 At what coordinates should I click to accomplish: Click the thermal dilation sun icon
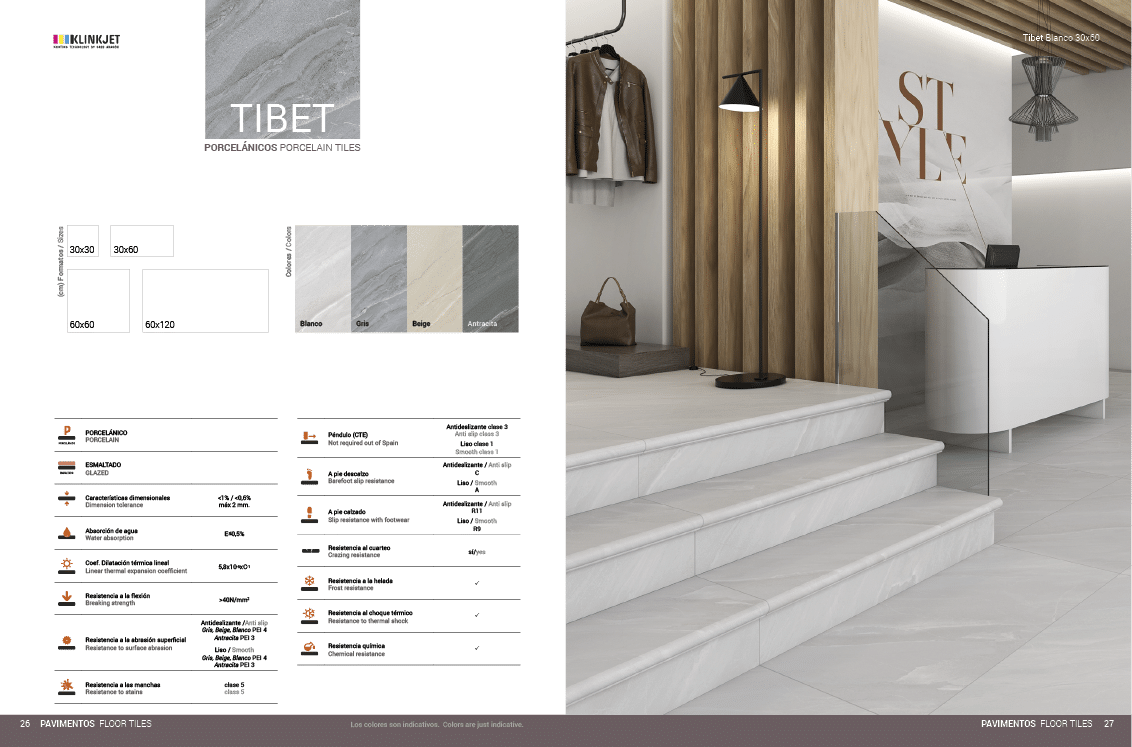68,566
